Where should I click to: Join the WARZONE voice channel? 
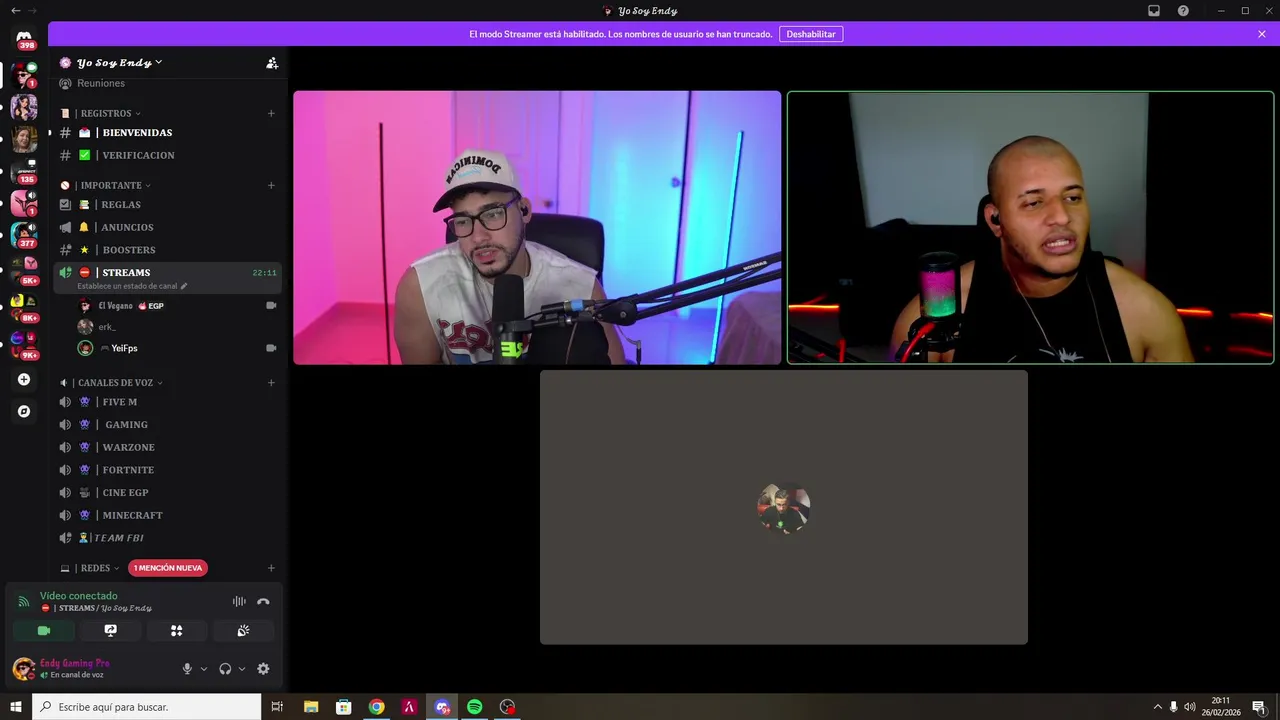tap(167, 447)
